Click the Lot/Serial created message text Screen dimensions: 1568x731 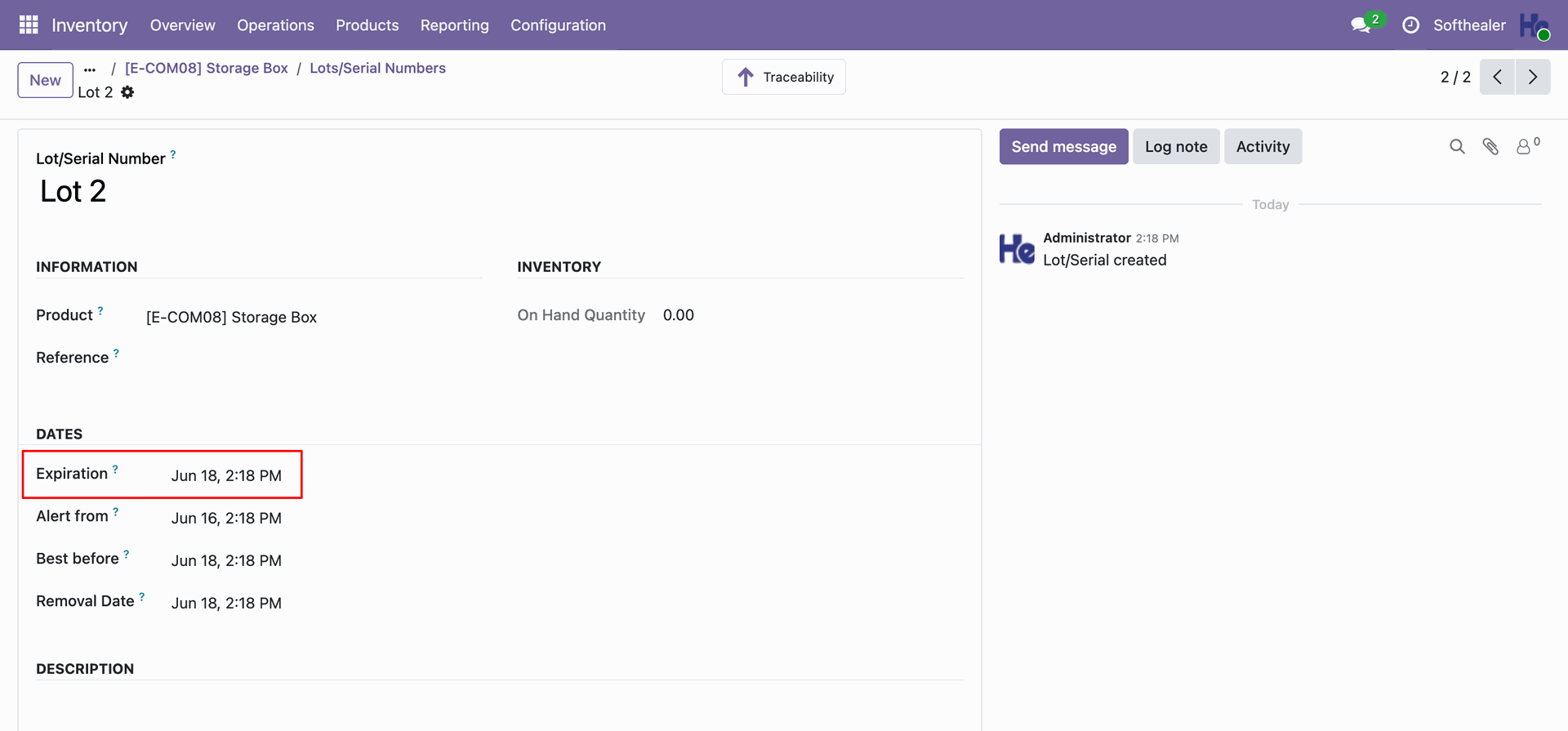point(1105,260)
